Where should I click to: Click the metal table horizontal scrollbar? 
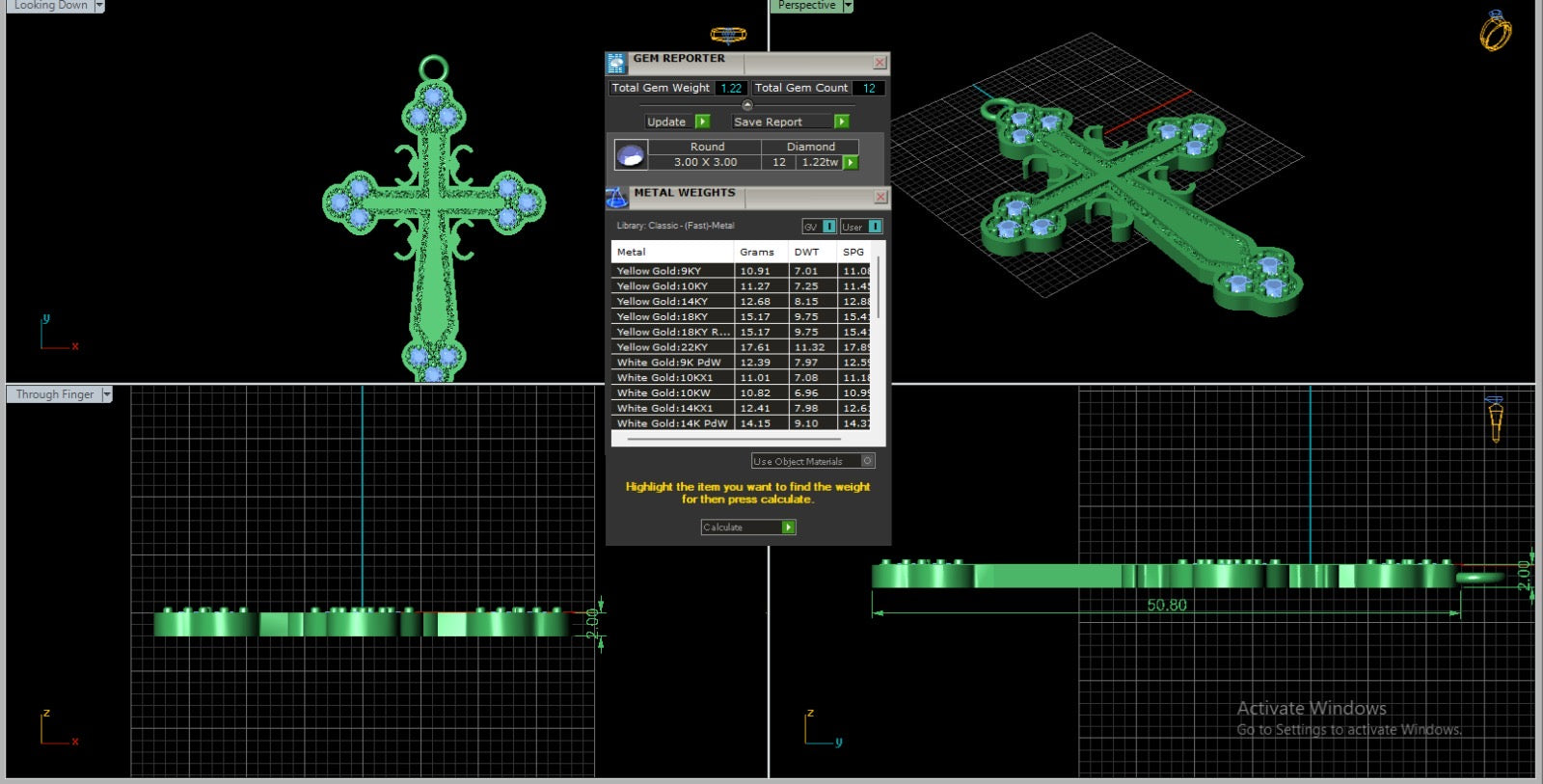click(734, 439)
